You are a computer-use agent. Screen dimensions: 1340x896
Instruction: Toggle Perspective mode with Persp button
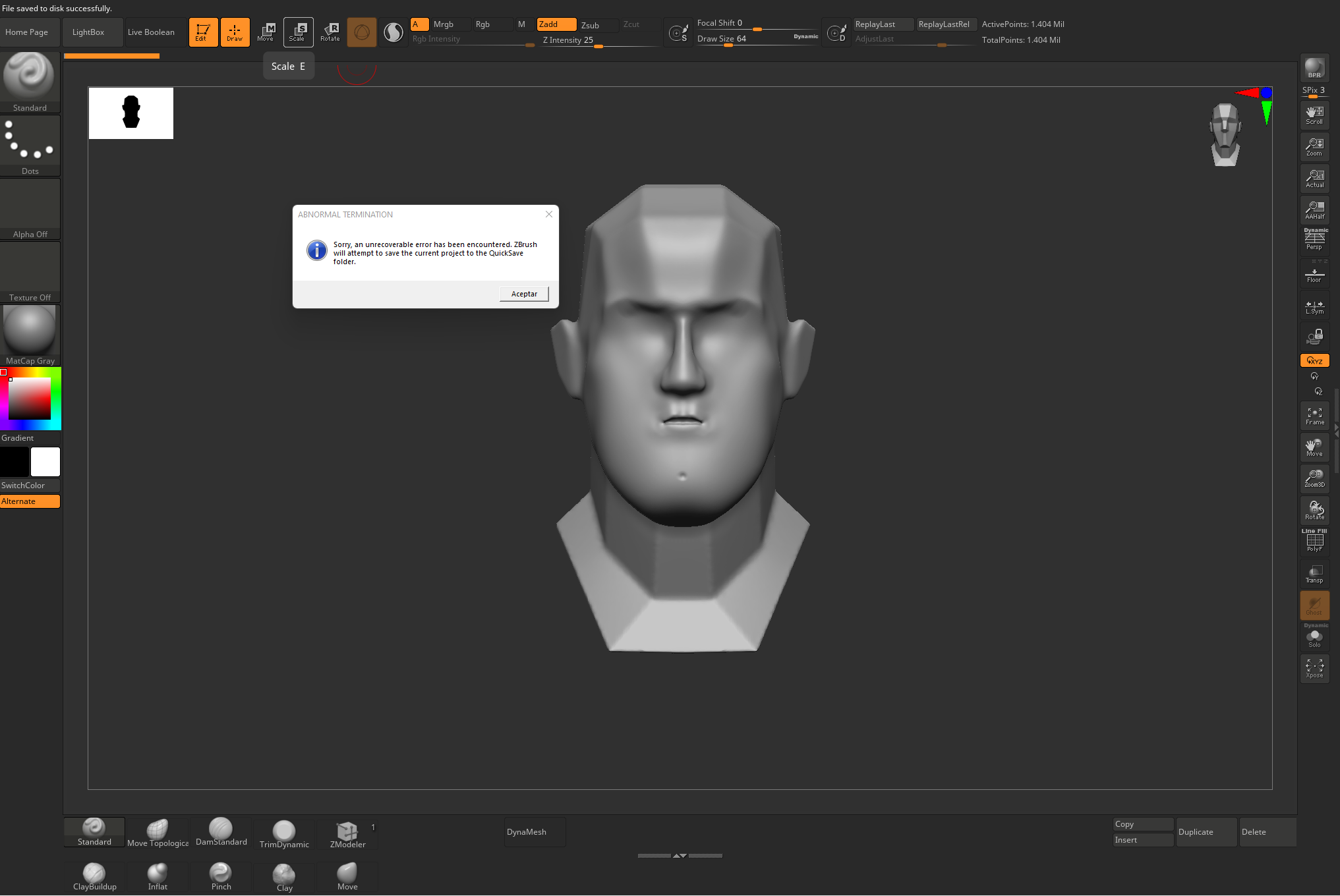click(x=1314, y=240)
